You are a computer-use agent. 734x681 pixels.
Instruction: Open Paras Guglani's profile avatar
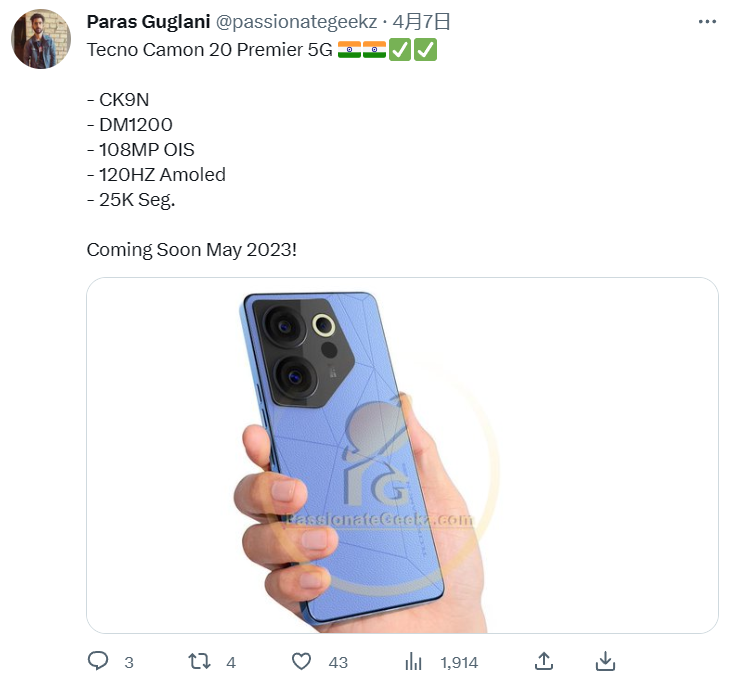point(41,40)
